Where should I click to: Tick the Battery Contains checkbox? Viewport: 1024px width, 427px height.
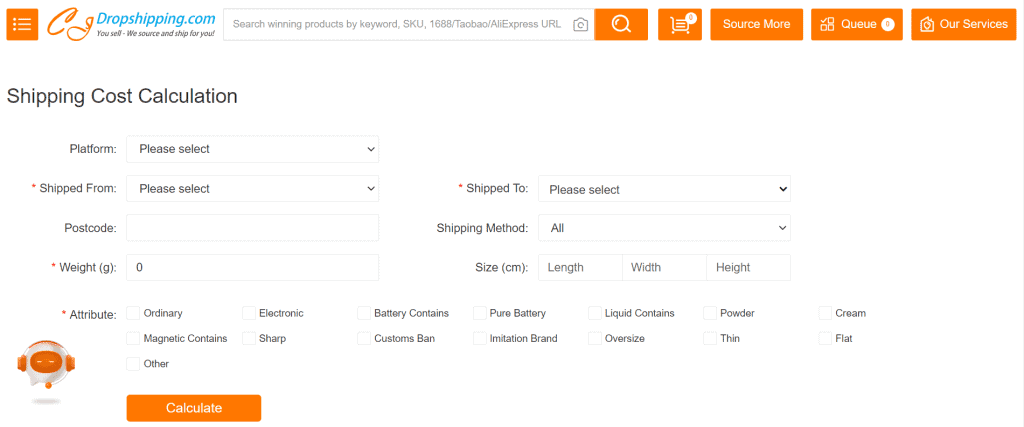click(x=364, y=313)
